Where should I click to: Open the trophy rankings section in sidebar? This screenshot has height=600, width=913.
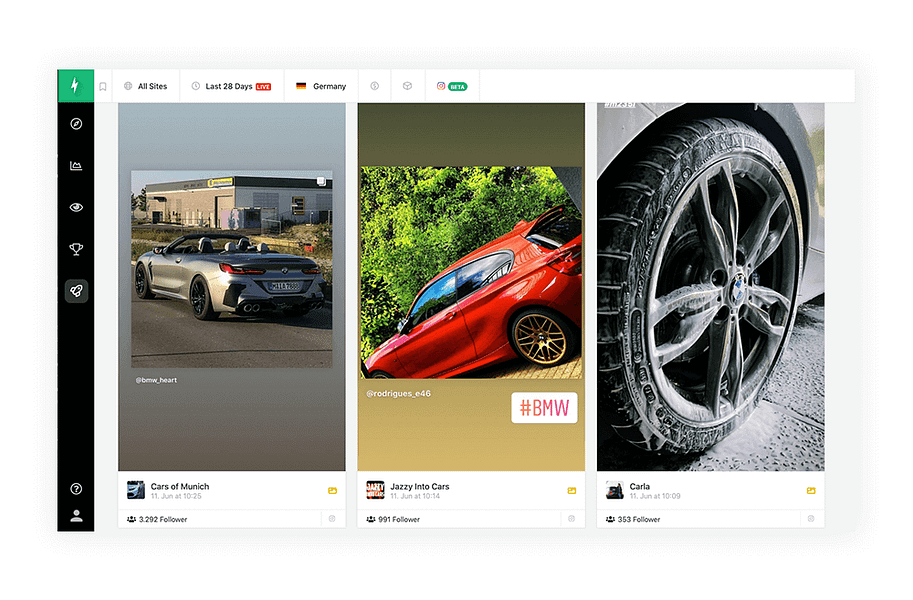pos(76,249)
